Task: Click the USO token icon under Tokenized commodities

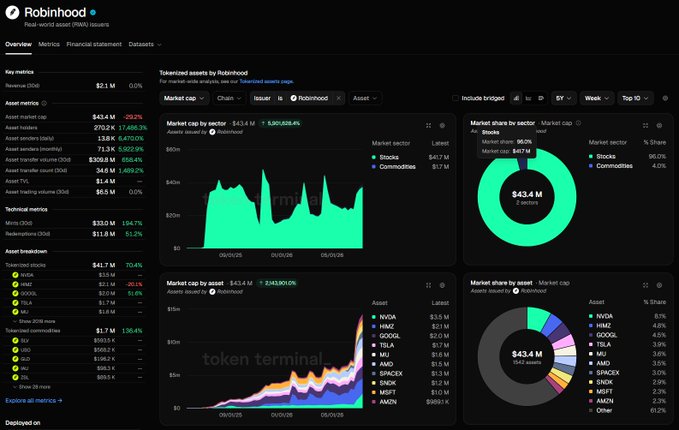Action: pos(15,350)
